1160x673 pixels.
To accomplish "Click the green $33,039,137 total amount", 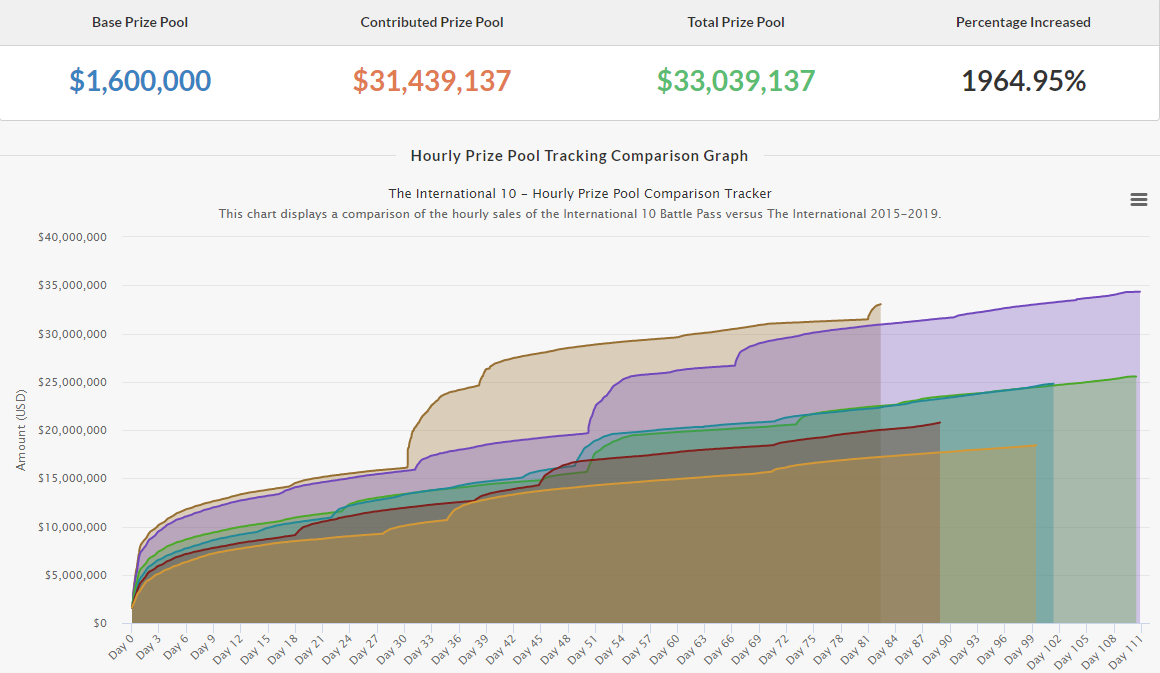I will 736,81.
